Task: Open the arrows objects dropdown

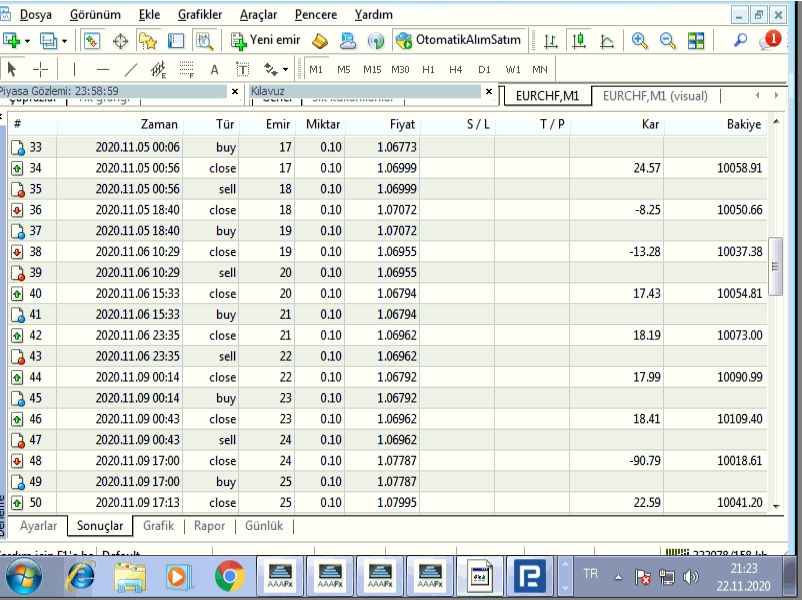Action: (x=285, y=70)
